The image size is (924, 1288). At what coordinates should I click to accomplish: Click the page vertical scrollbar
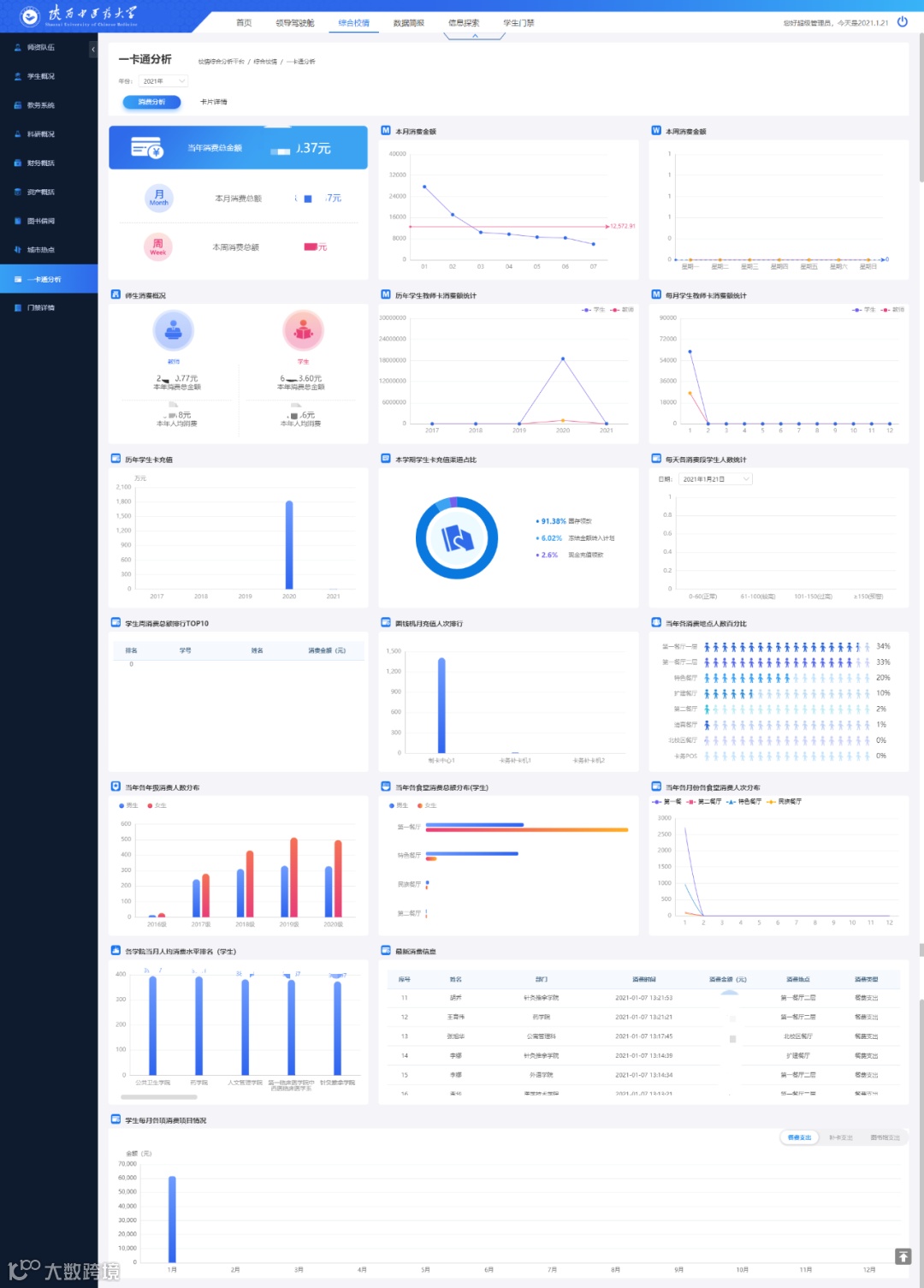pyautogui.click(x=921, y=107)
